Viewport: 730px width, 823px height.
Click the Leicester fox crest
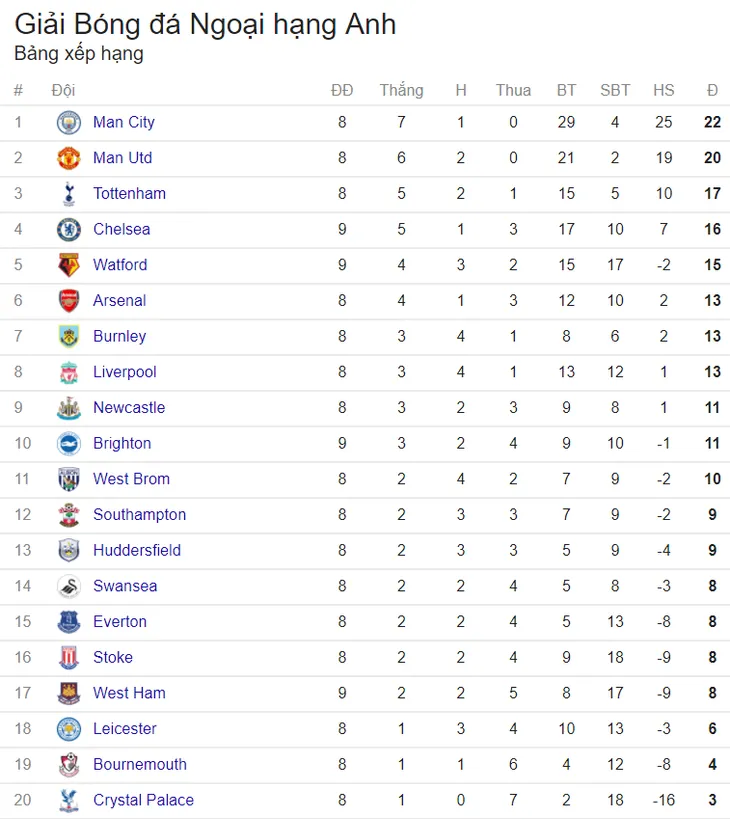pos(69,729)
